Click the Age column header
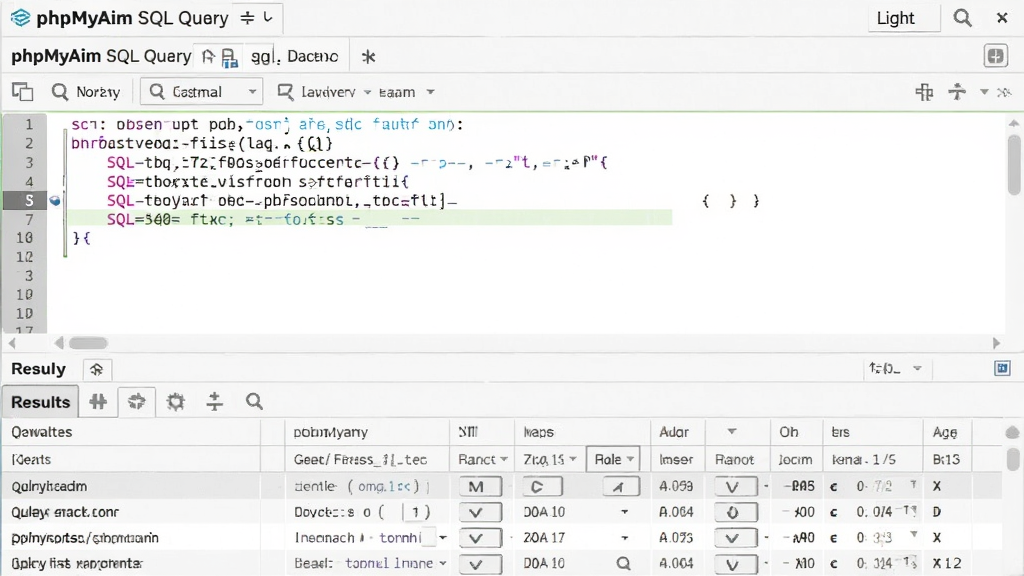Image resolution: width=1024 pixels, height=576 pixels. click(x=944, y=432)
